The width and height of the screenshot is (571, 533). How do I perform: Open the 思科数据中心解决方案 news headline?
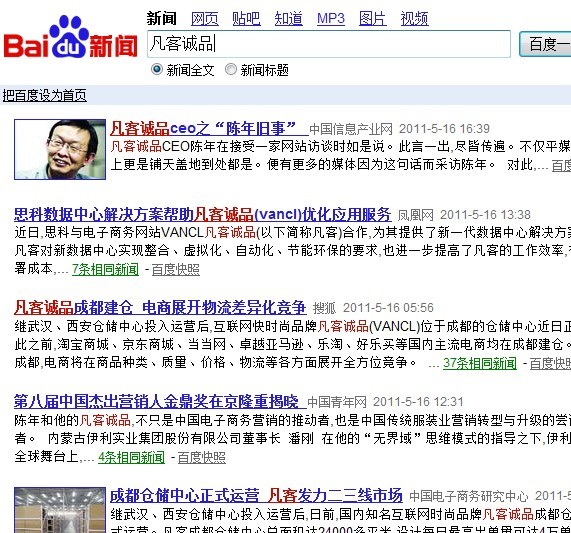pyautogui.click(x=202, y=214)
